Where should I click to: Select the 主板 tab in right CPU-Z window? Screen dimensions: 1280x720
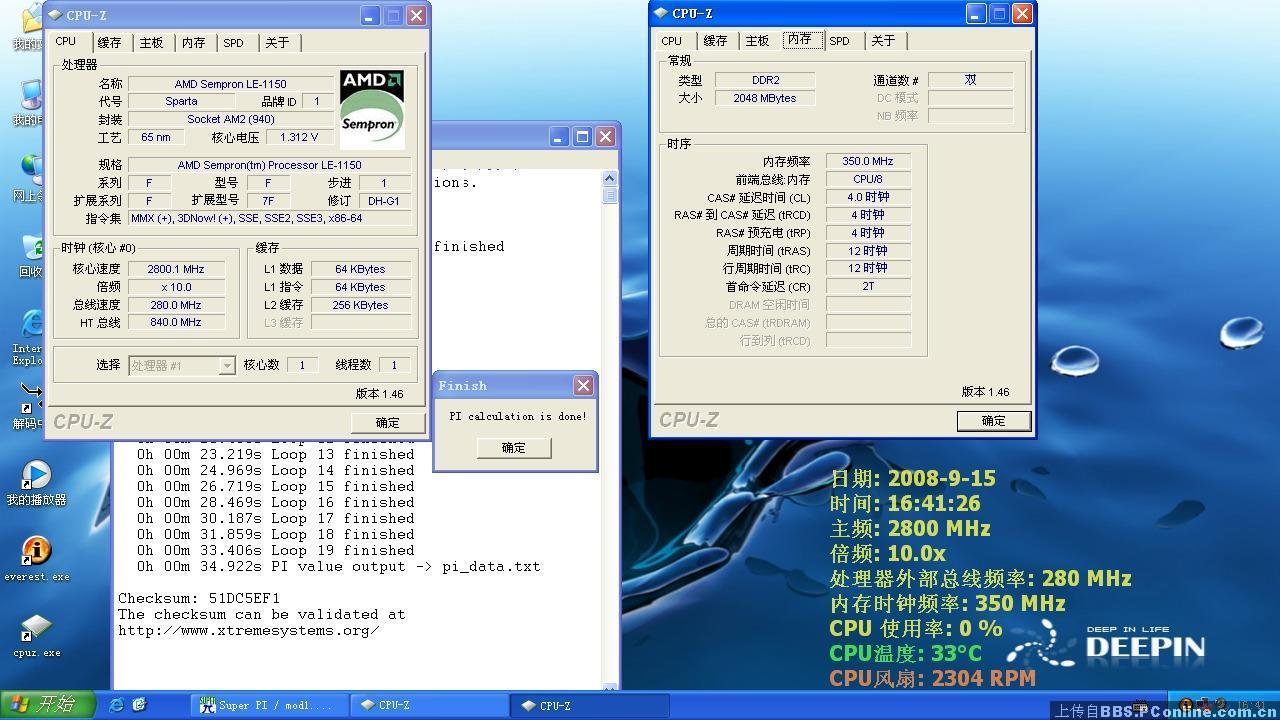[758, 41]
